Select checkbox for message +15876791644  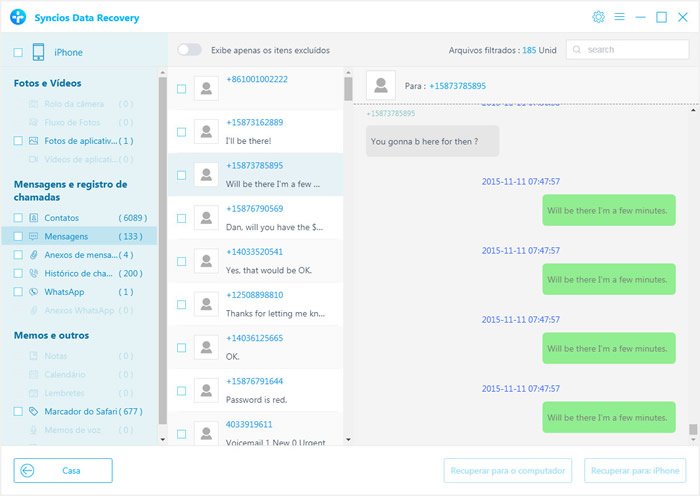point(182,391)
